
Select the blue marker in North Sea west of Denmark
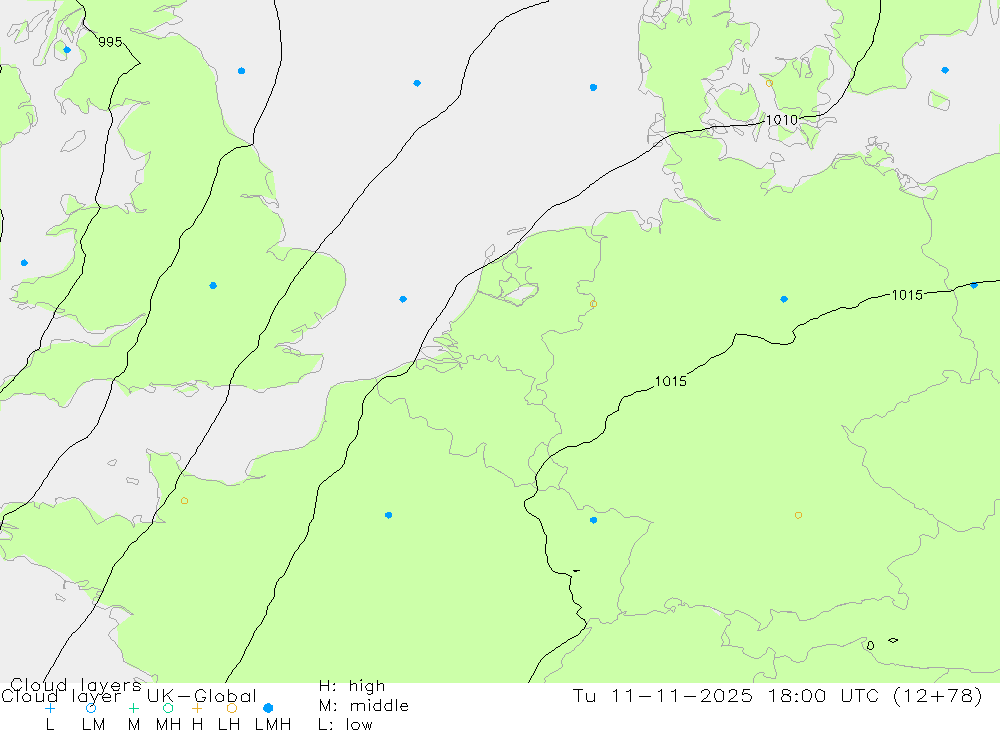tap(594, 87)
